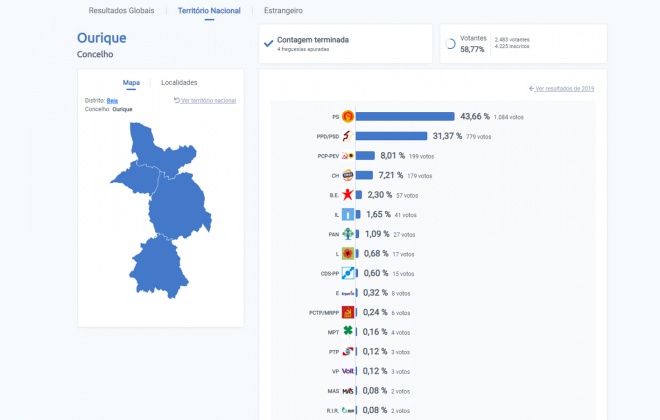
Task: Click the CDS-PP party logo
Action: coord(348,273)
